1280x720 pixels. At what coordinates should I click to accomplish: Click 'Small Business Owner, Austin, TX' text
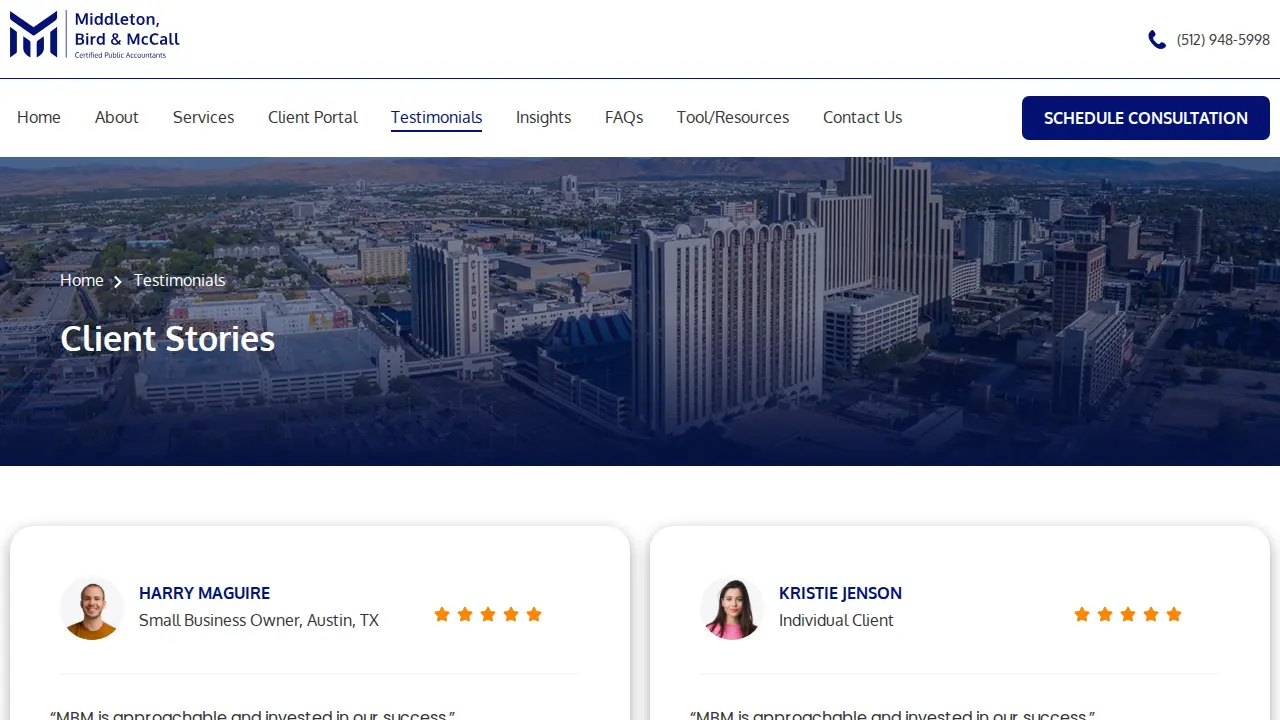click(x=259, y=620)
